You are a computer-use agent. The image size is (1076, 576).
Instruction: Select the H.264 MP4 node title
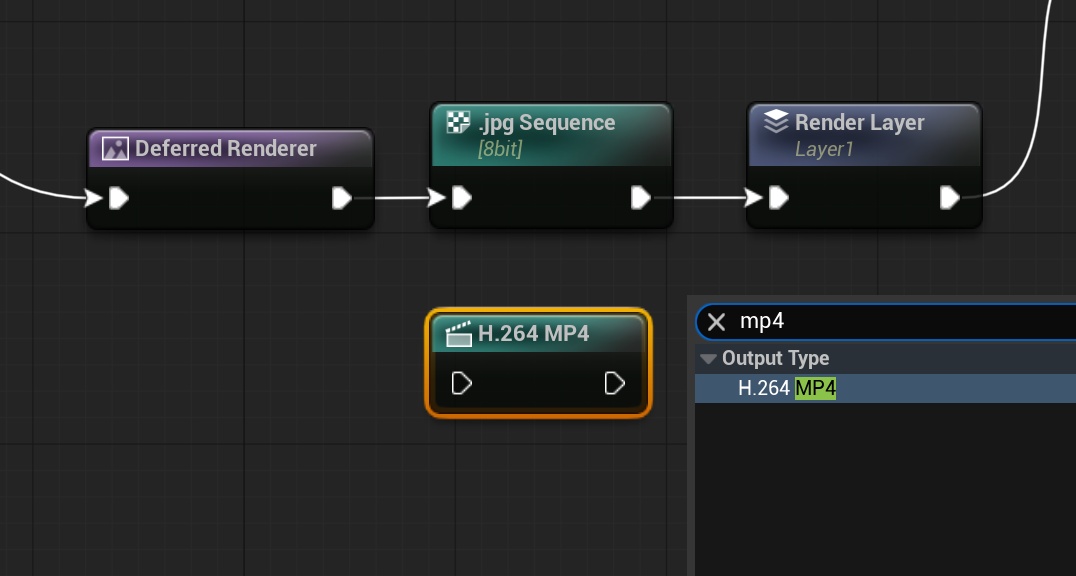(533, 334)
